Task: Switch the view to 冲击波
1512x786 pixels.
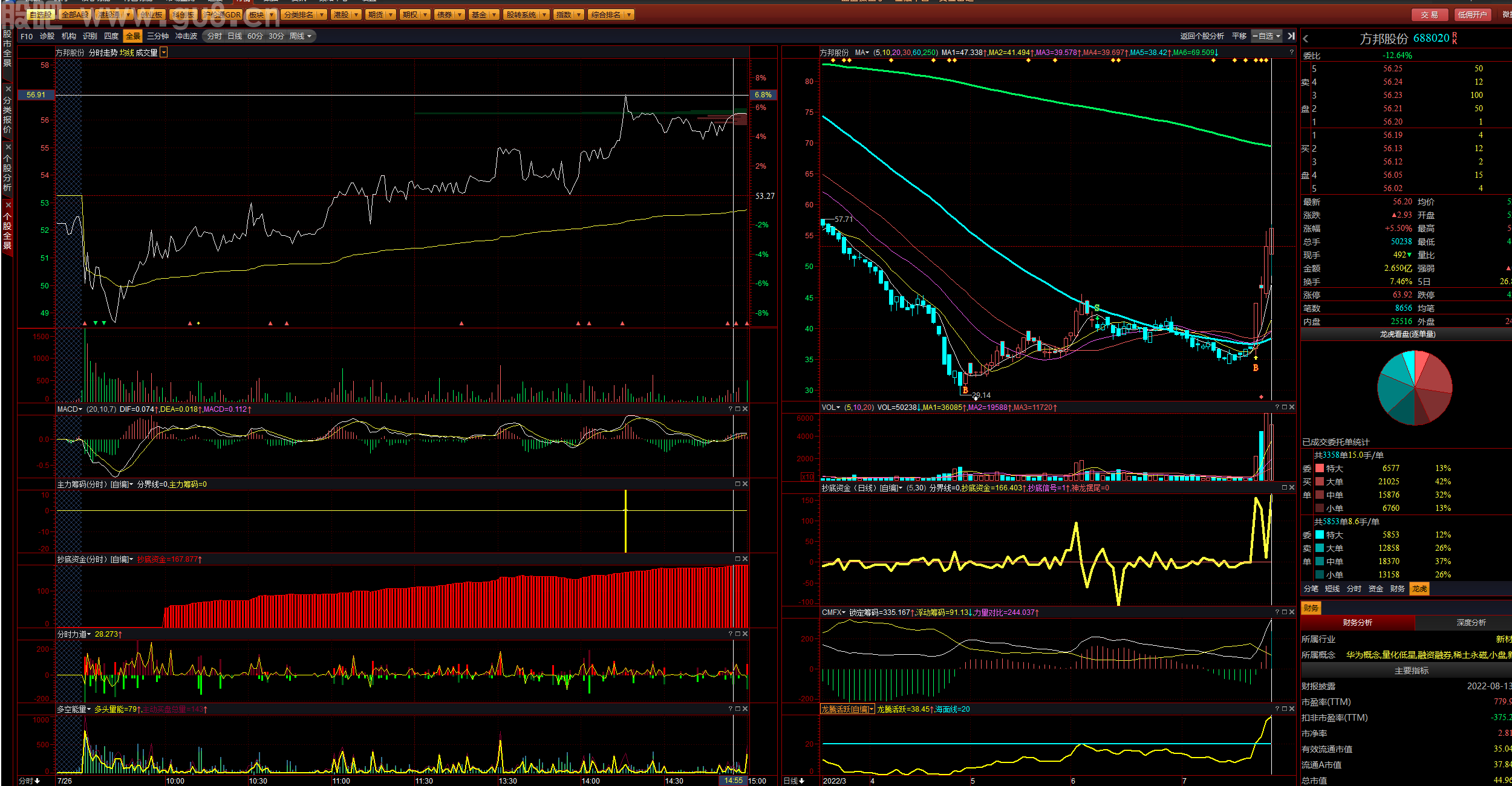Action: 186,36
